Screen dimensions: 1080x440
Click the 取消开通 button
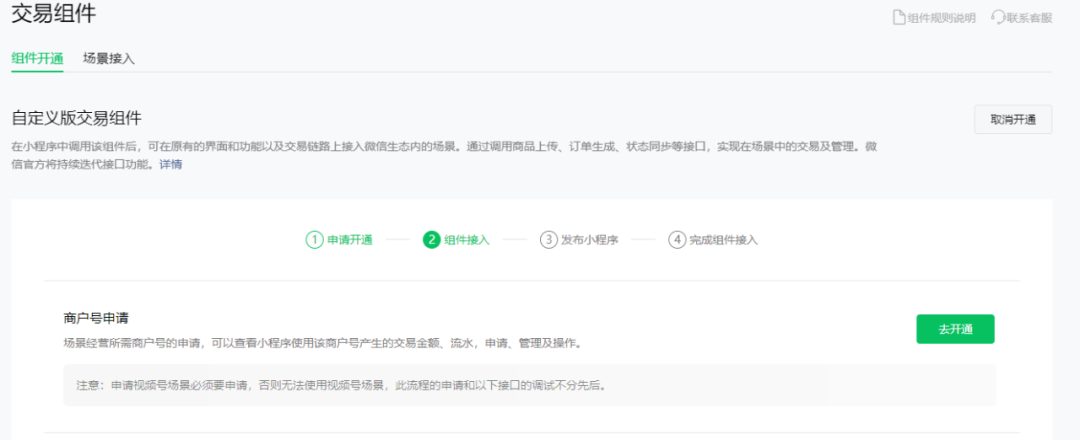[1013, 119]
